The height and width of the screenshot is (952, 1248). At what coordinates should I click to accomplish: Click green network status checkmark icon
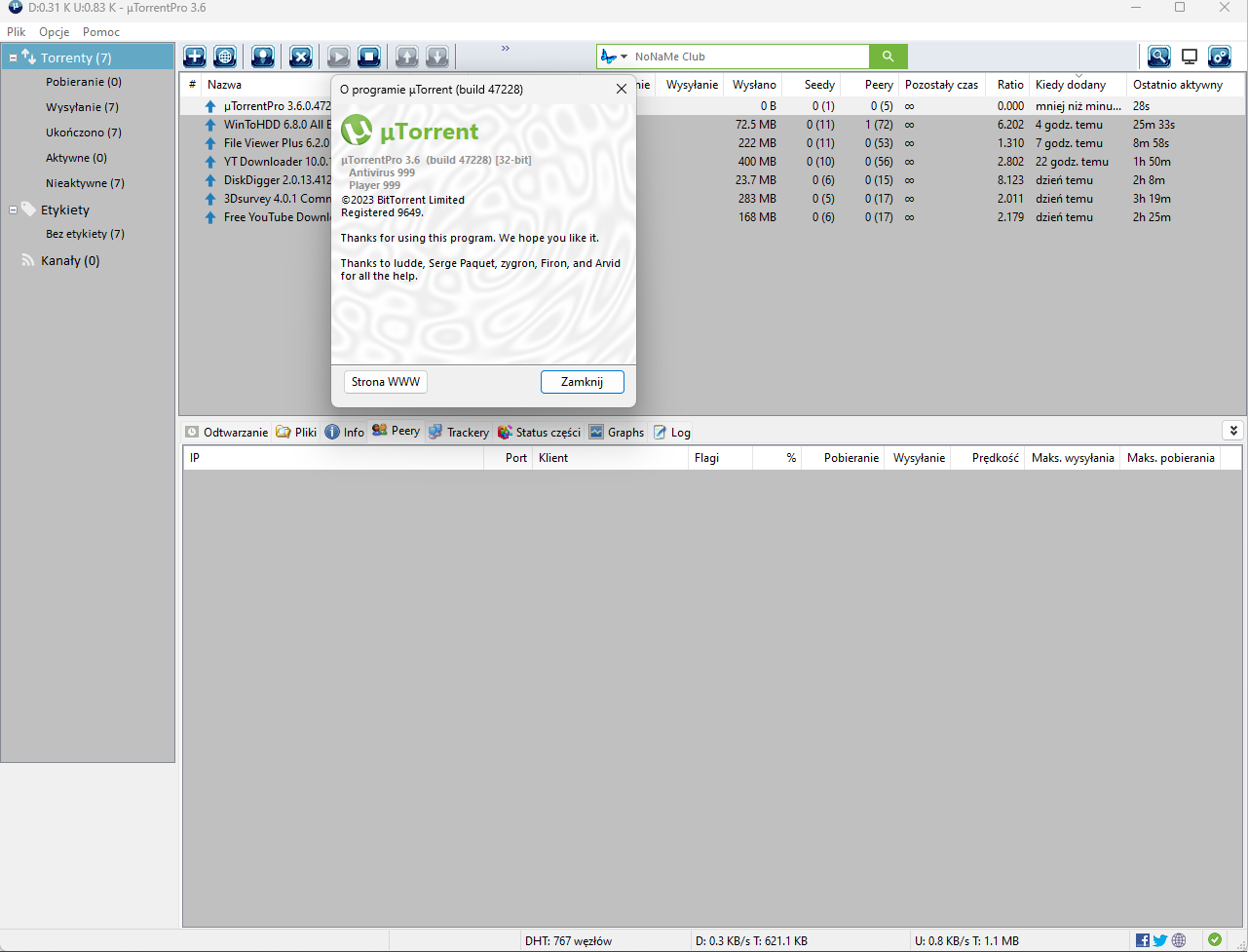(x=1215, y=940)
